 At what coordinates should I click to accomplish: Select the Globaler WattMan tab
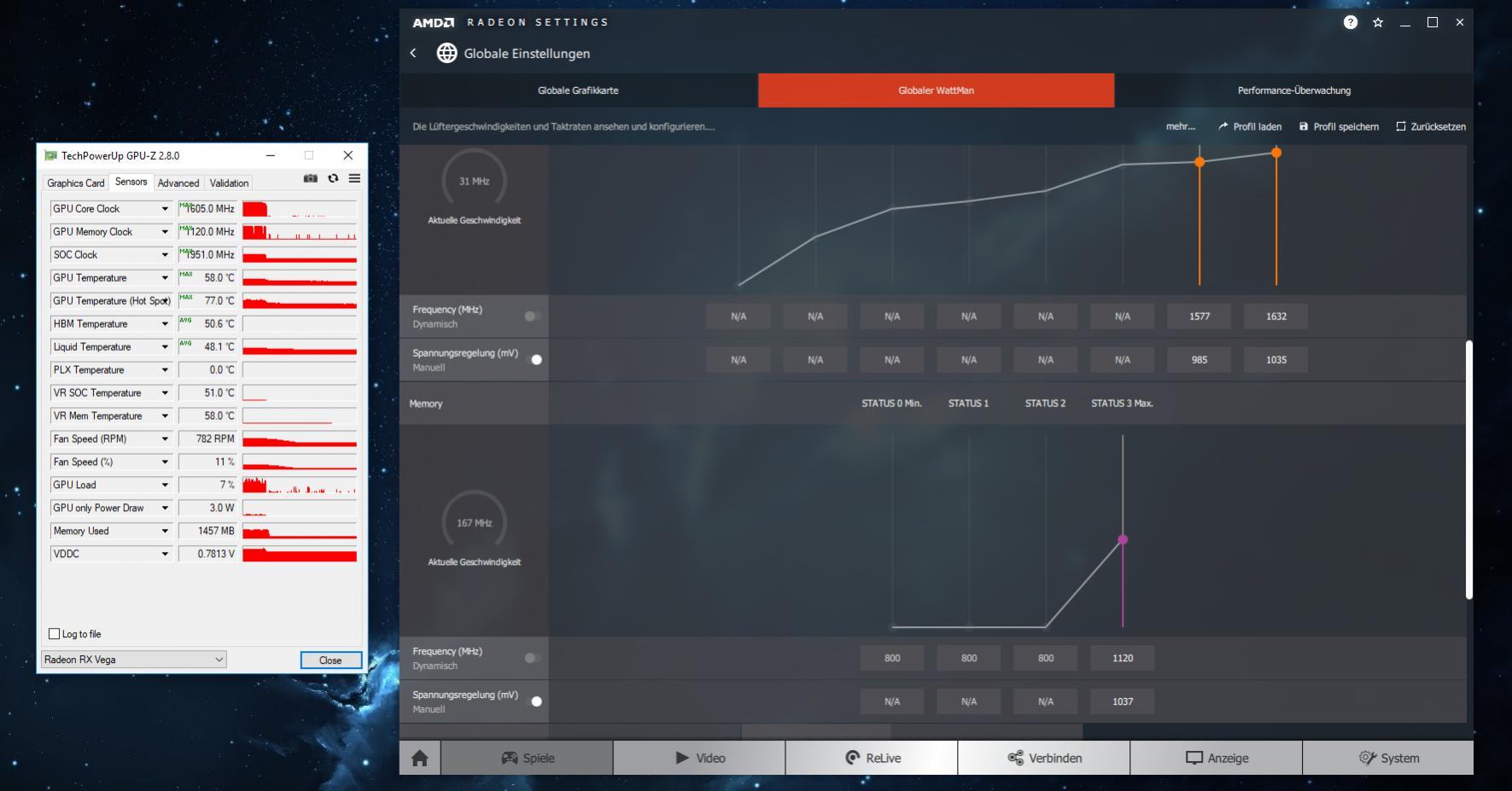point(936,90)
